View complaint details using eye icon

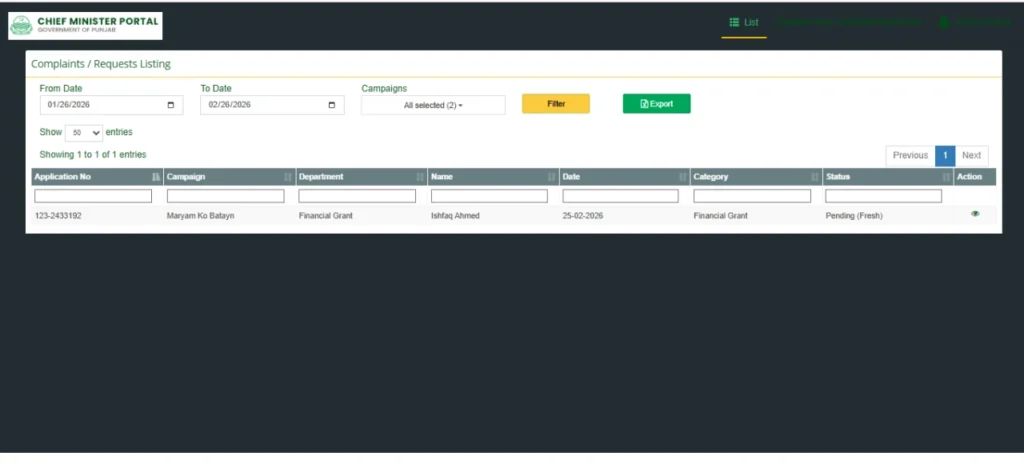pyautogui.click(x=975, y=214)
